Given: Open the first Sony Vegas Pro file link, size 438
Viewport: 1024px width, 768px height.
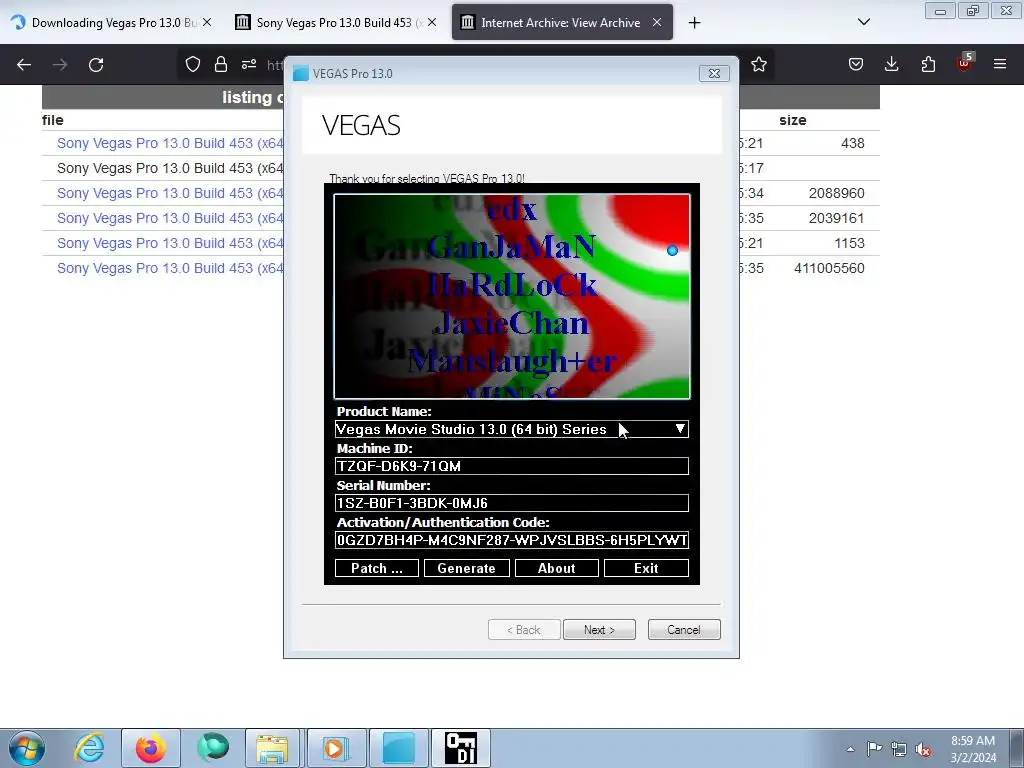Looking at the screenshot, I should pos(170,143).
